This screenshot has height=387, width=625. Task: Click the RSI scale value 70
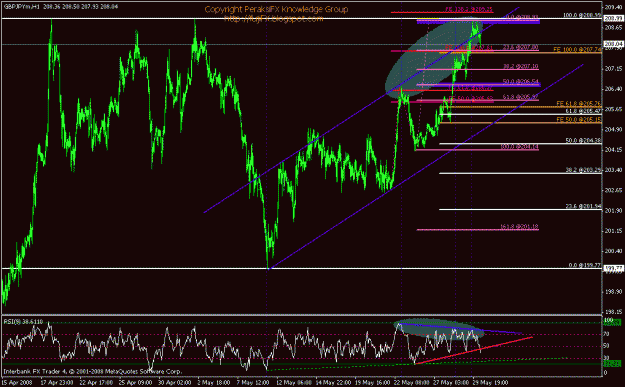click(607, 334)
